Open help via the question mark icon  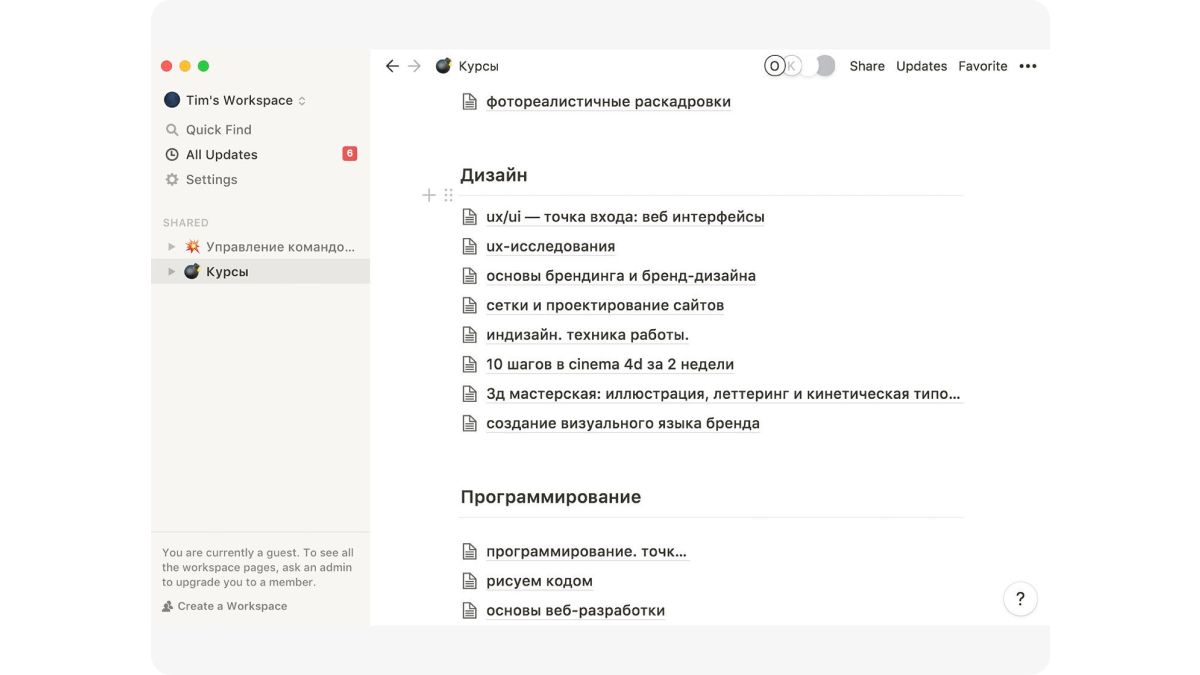(1020, 598)
